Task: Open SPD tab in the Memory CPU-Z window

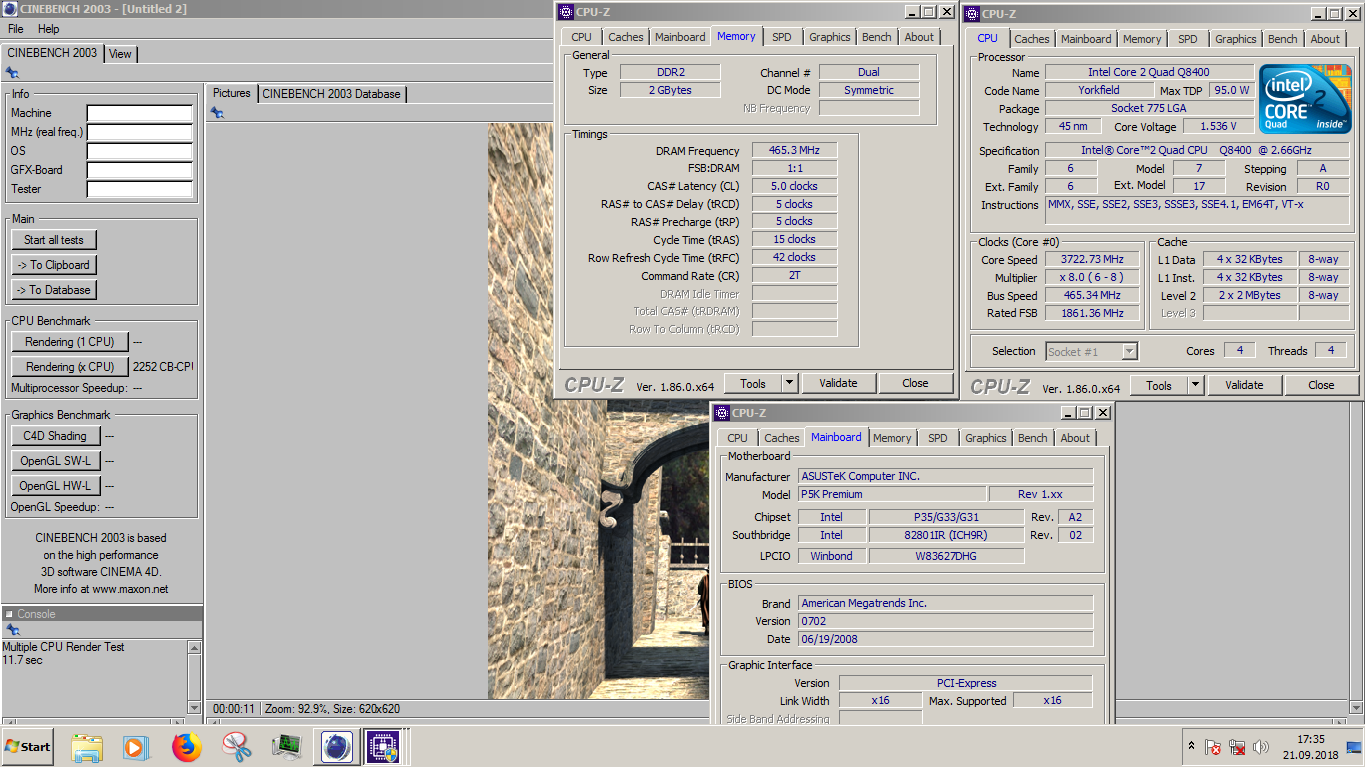Action: coord(782,37)
